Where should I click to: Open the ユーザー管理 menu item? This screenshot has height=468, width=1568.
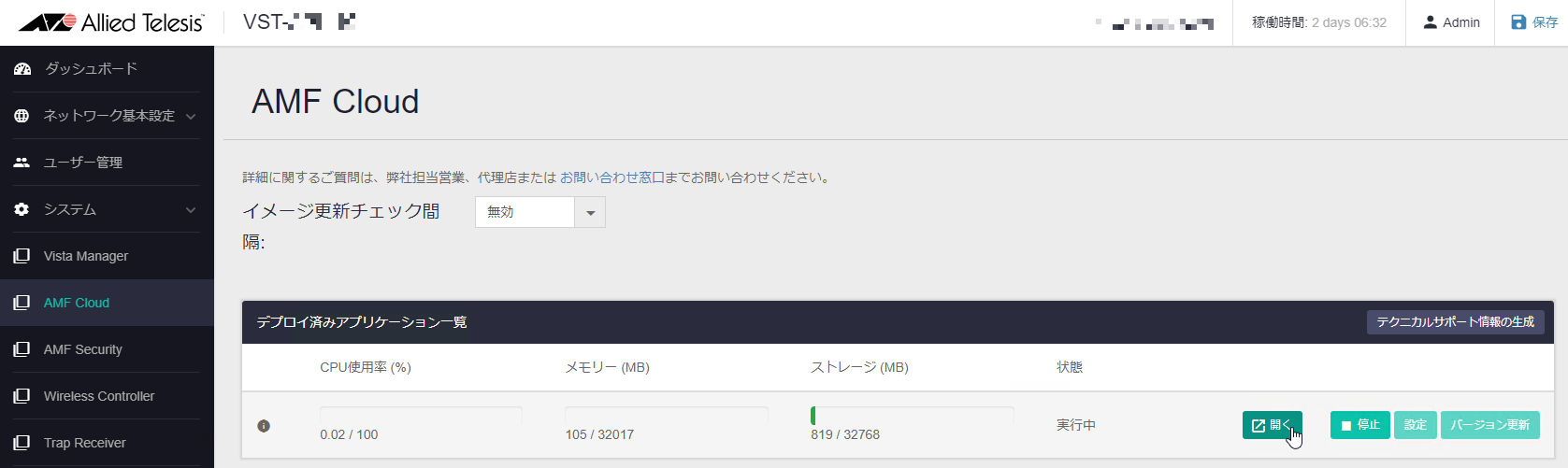coord(83,163)
